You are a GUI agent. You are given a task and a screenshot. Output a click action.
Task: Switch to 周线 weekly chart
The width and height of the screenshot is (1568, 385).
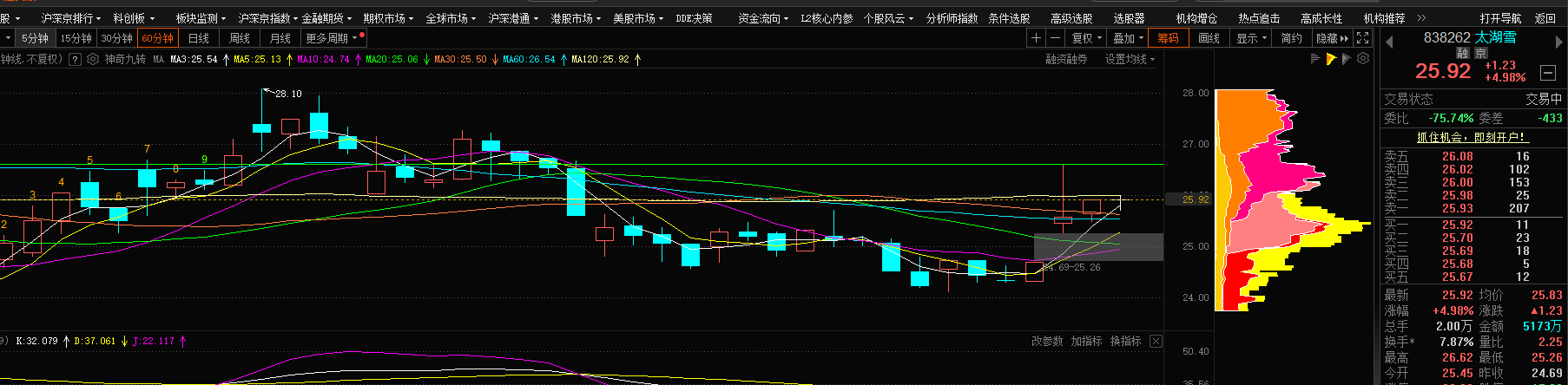click(x=240, y=38)
